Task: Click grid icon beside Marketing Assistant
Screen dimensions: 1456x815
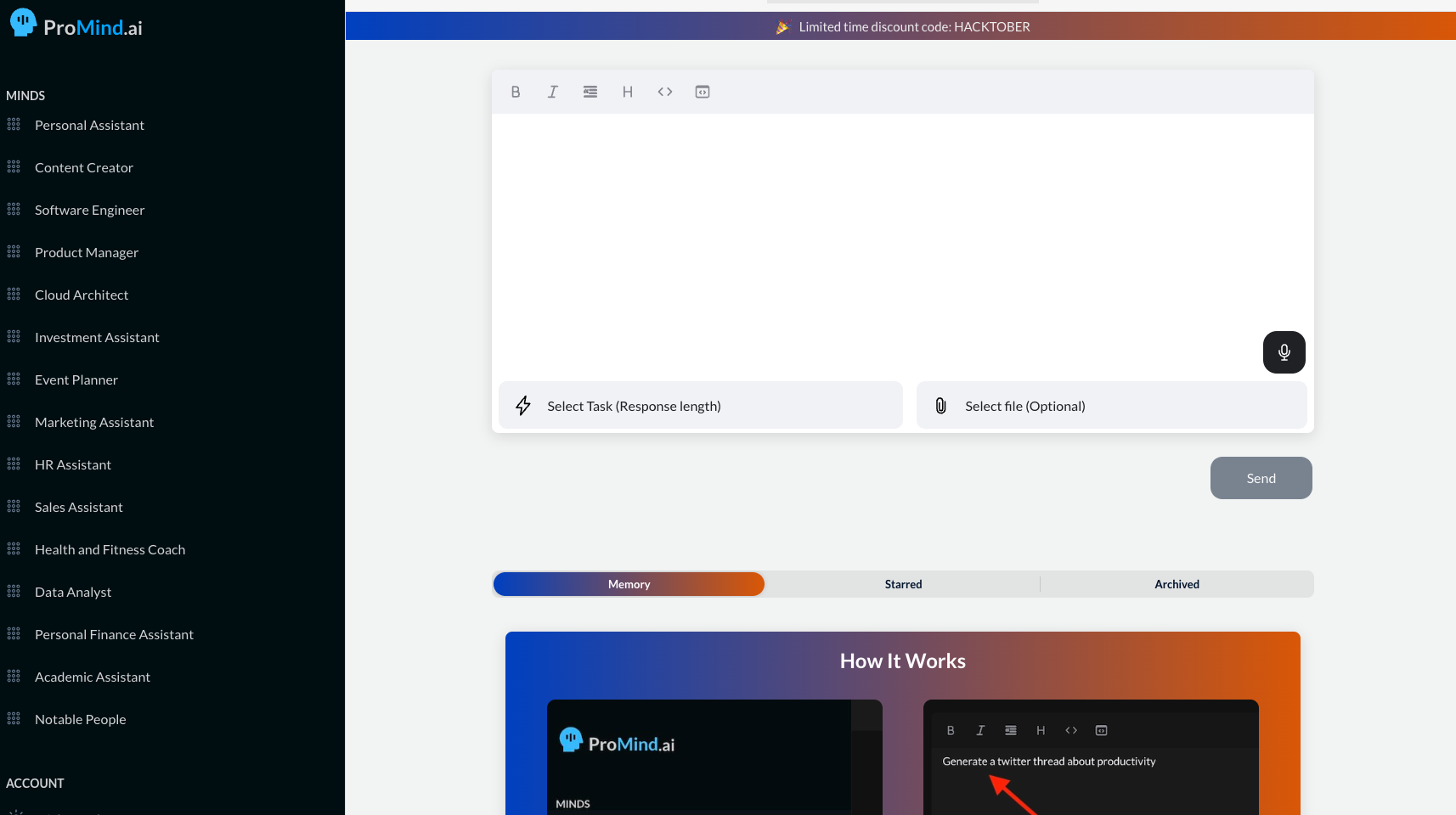Action: pos(14,422)
